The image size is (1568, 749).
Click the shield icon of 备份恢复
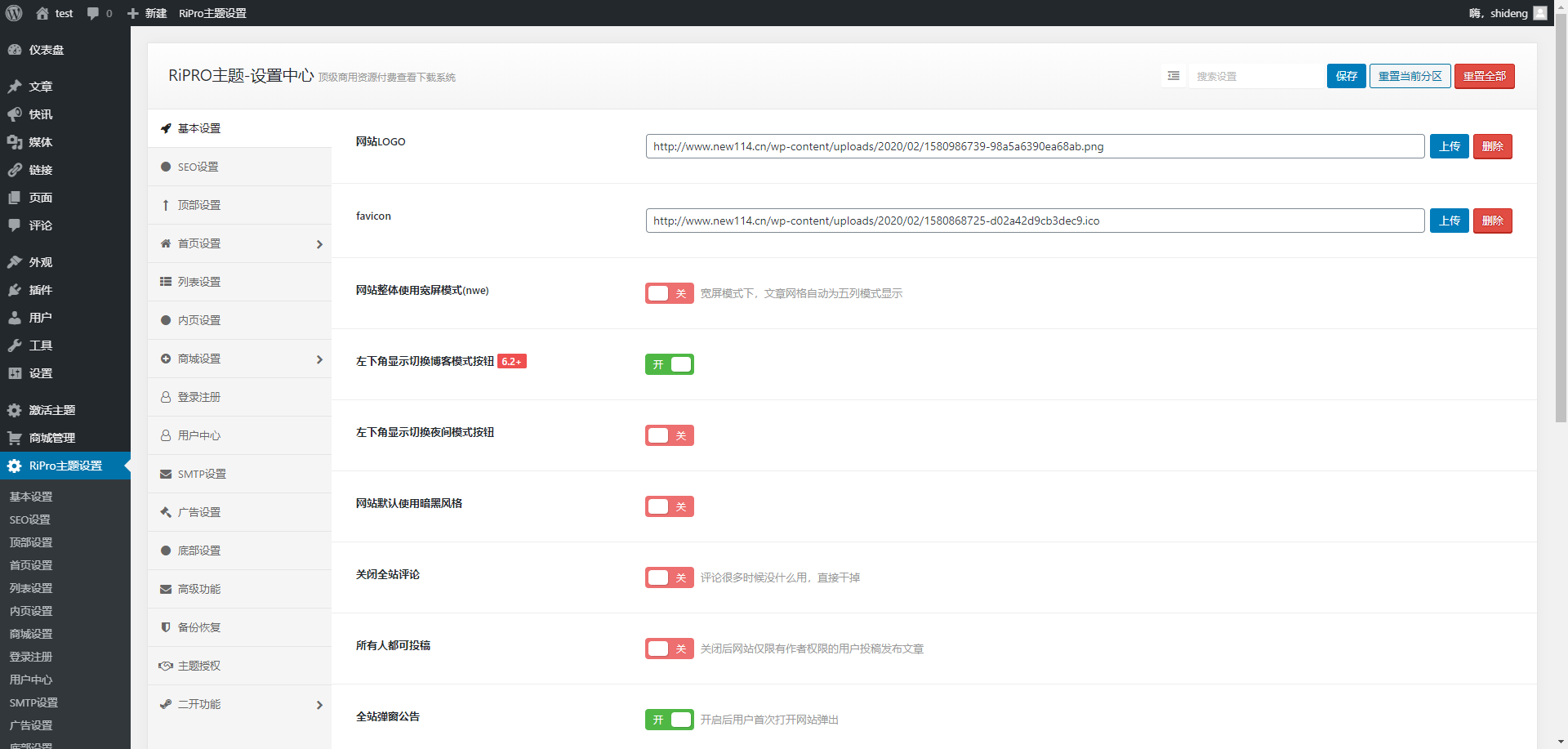point(166,627)
